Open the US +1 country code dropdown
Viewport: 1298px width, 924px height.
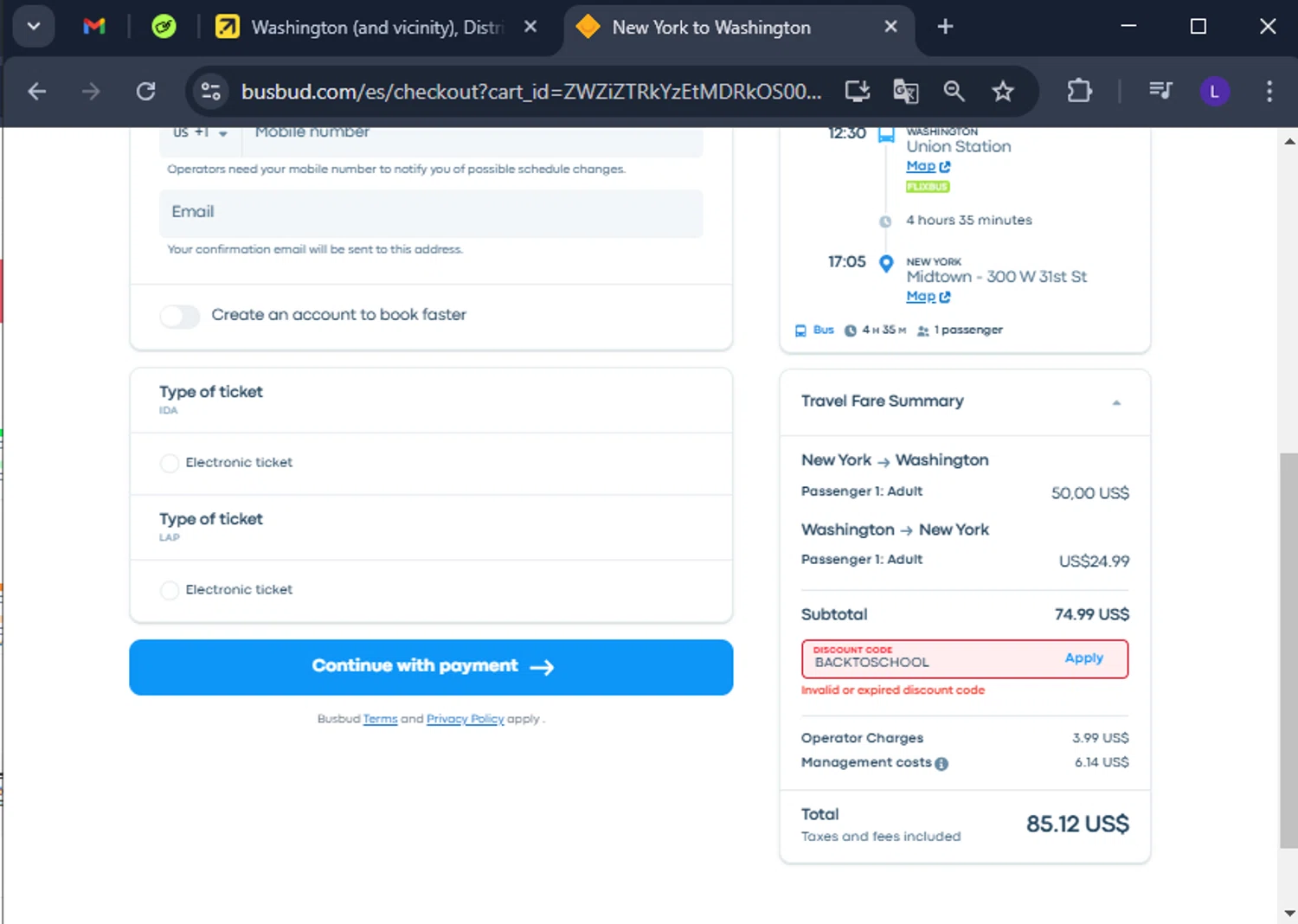200,133
